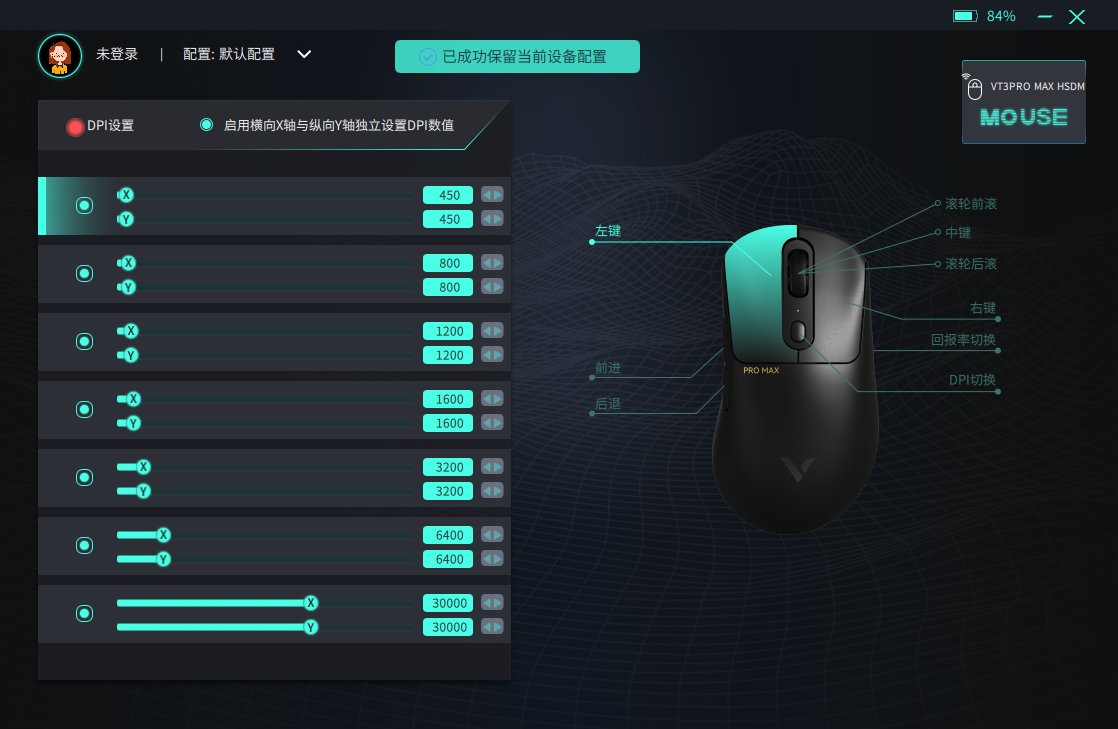Click the DPI切换 button mapping label

(x=972, y=379)
